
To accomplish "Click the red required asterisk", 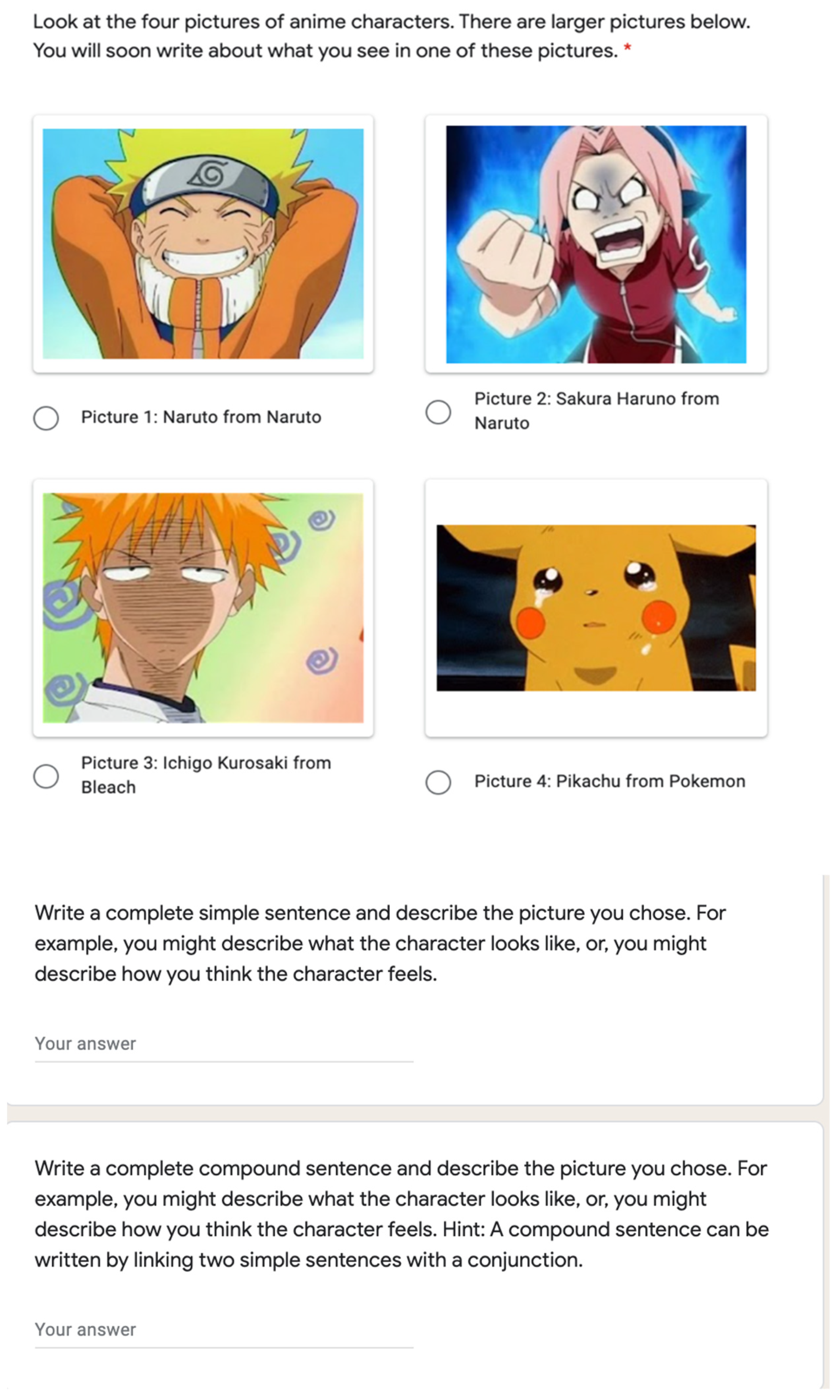I will coord(627,49).
